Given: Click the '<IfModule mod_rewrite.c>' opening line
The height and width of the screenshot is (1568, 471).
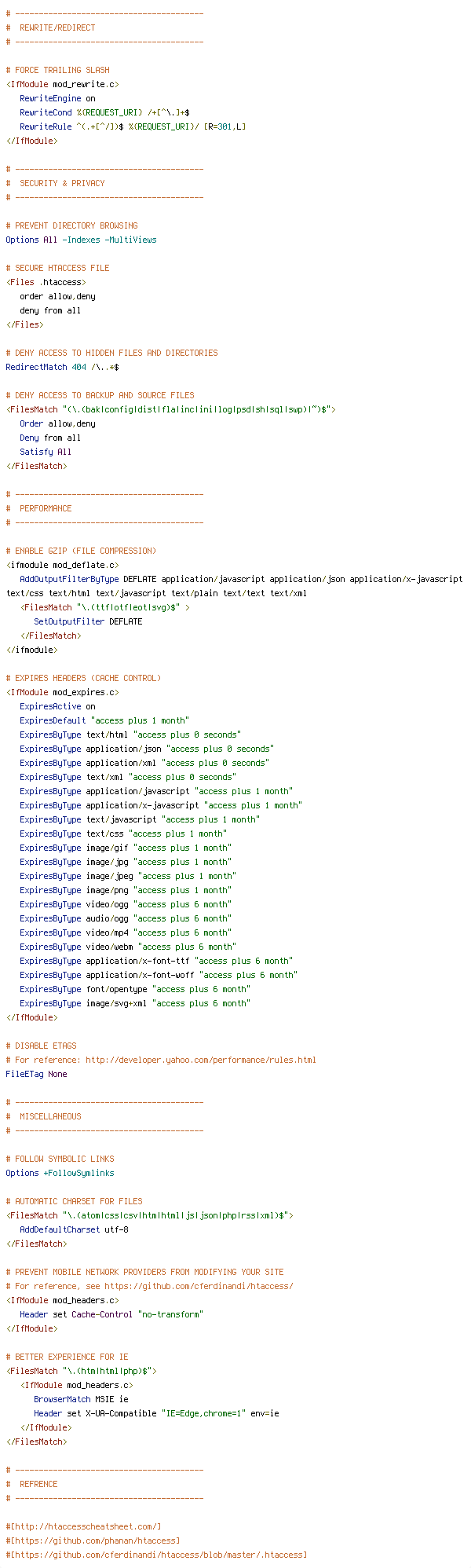Looking at the screenshot, I should tap(62, 84).
